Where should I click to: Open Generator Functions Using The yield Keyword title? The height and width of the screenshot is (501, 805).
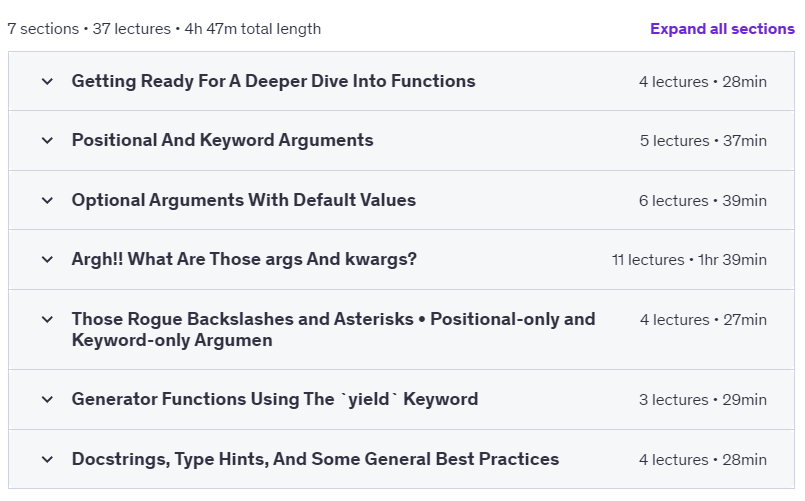click(x=275, y=399)
